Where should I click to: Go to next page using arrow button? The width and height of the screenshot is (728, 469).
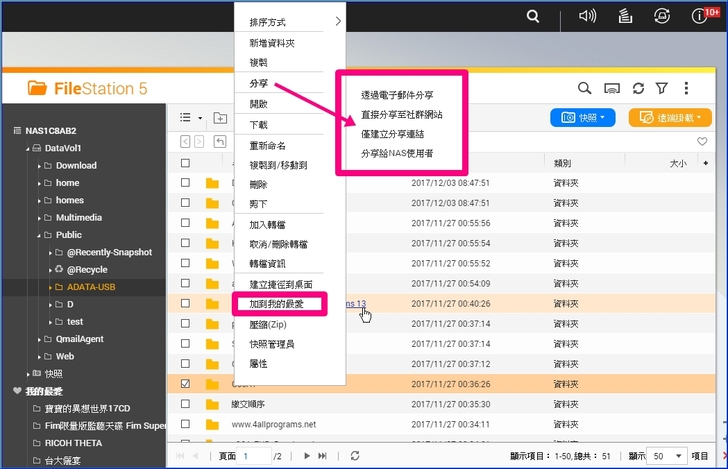click(x=306, y=455)
